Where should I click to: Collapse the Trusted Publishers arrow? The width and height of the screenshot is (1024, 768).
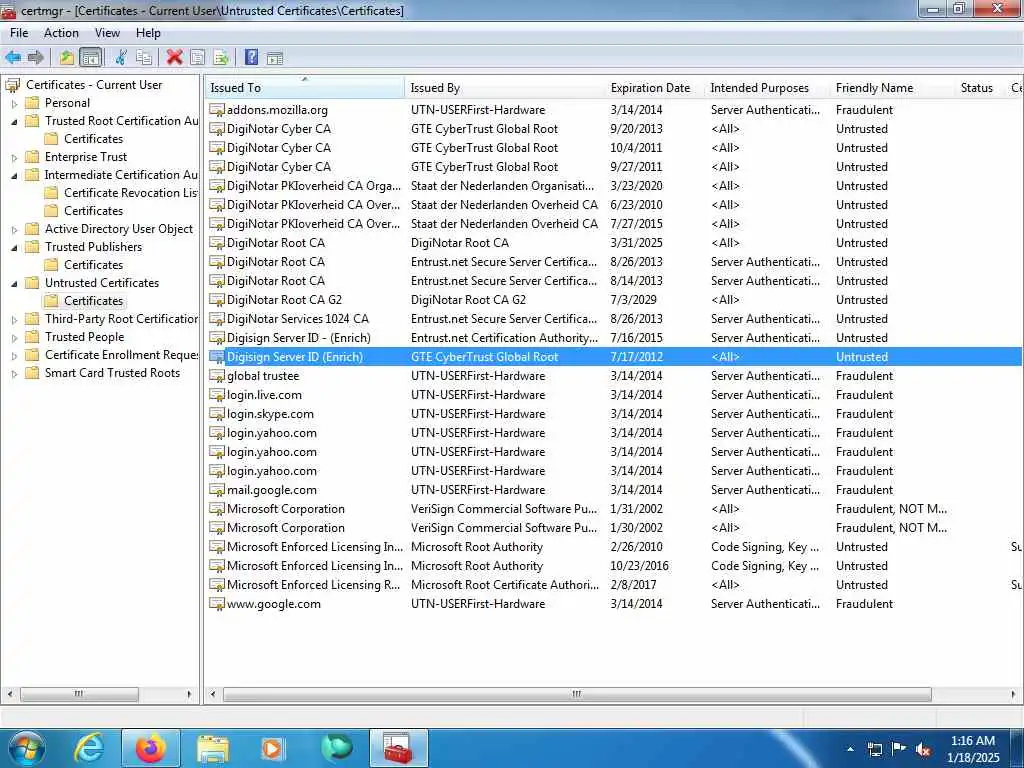[x=14, y=248]
